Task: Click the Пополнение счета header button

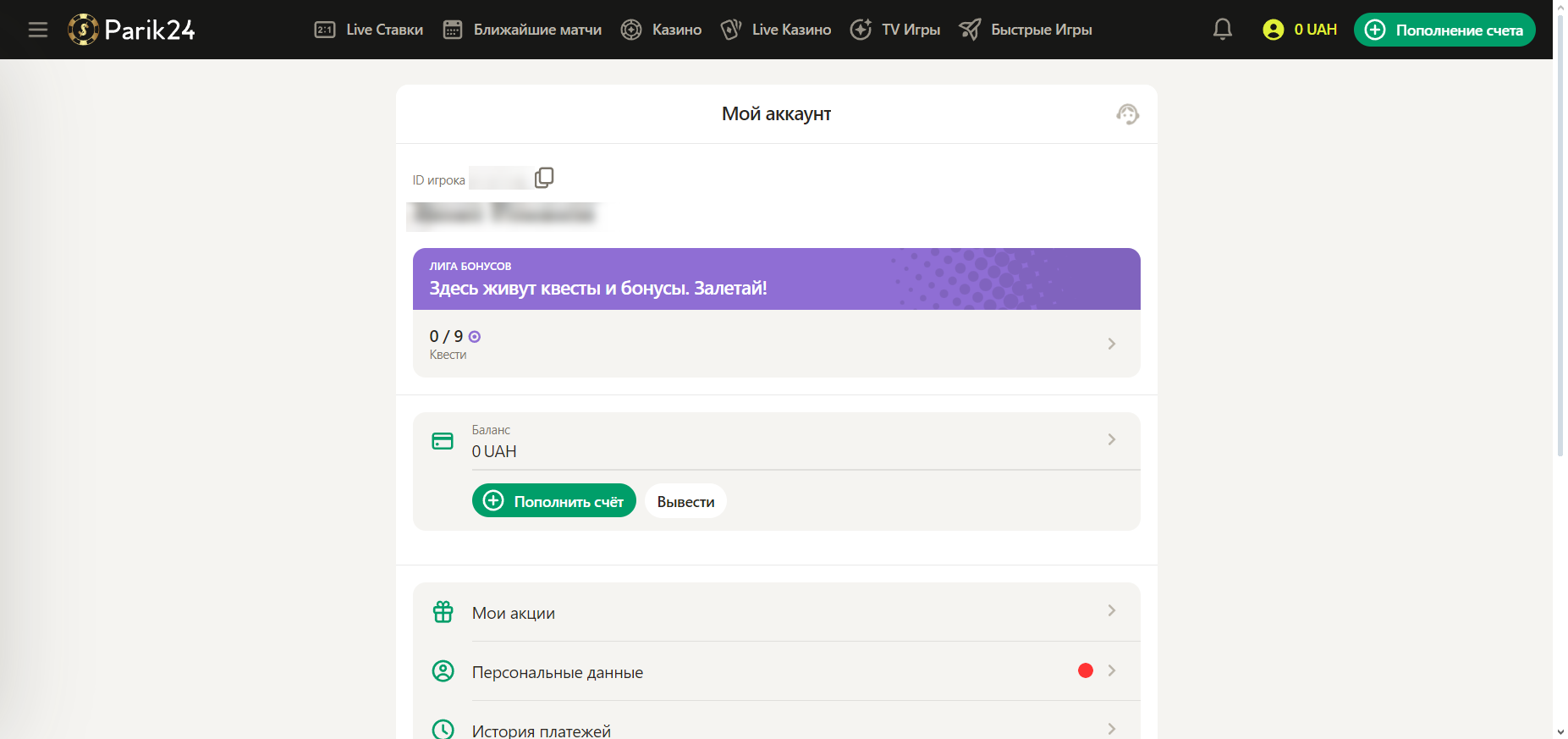Action: coord(1444,30)
